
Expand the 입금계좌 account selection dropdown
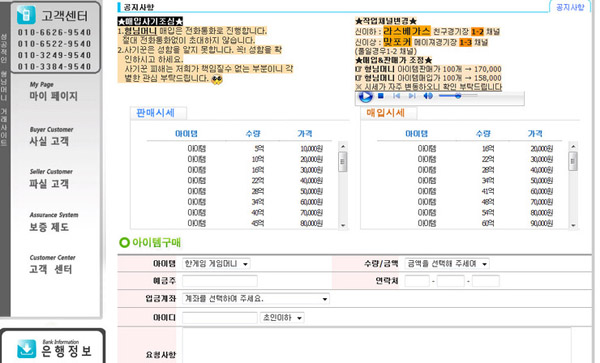[x=256, y=299]
